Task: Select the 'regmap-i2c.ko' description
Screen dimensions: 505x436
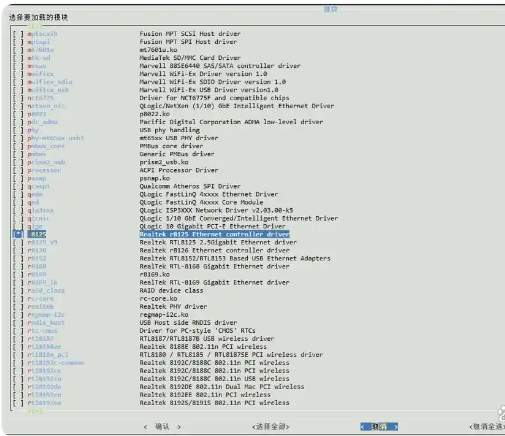Action: click(164, 314)
